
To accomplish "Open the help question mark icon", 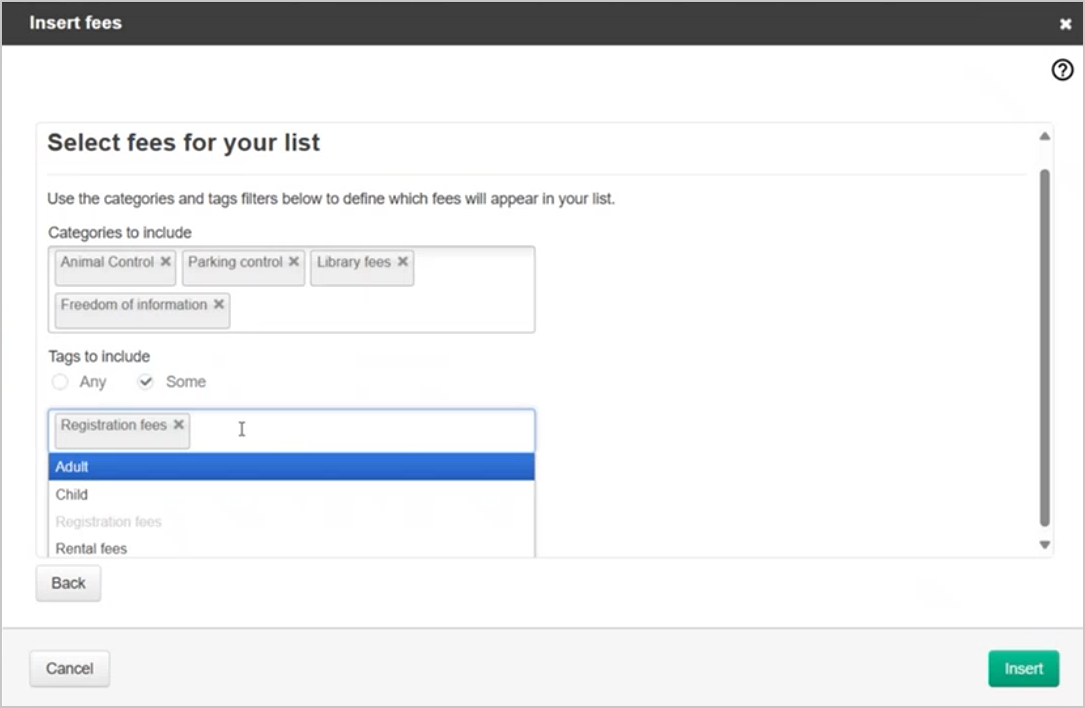I will (x=1062, y=70).
